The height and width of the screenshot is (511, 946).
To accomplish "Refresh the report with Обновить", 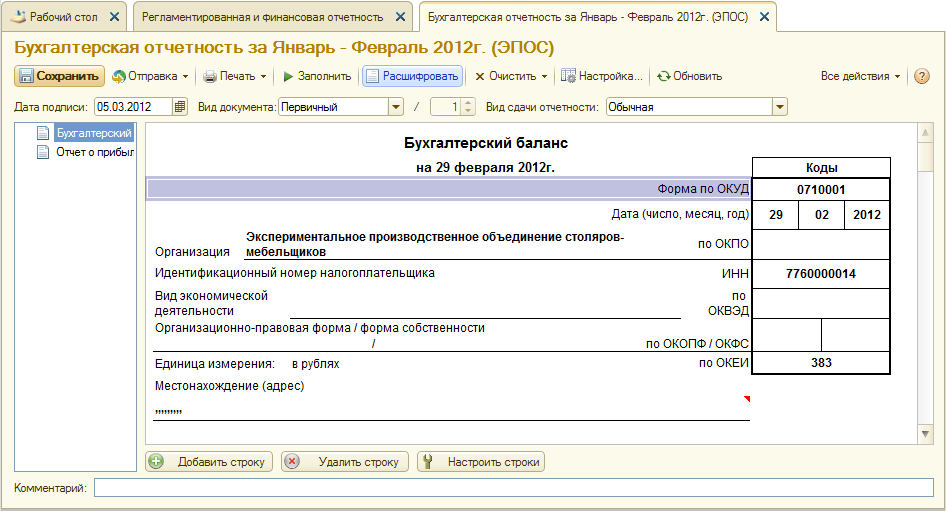I will tap(689, 76).
